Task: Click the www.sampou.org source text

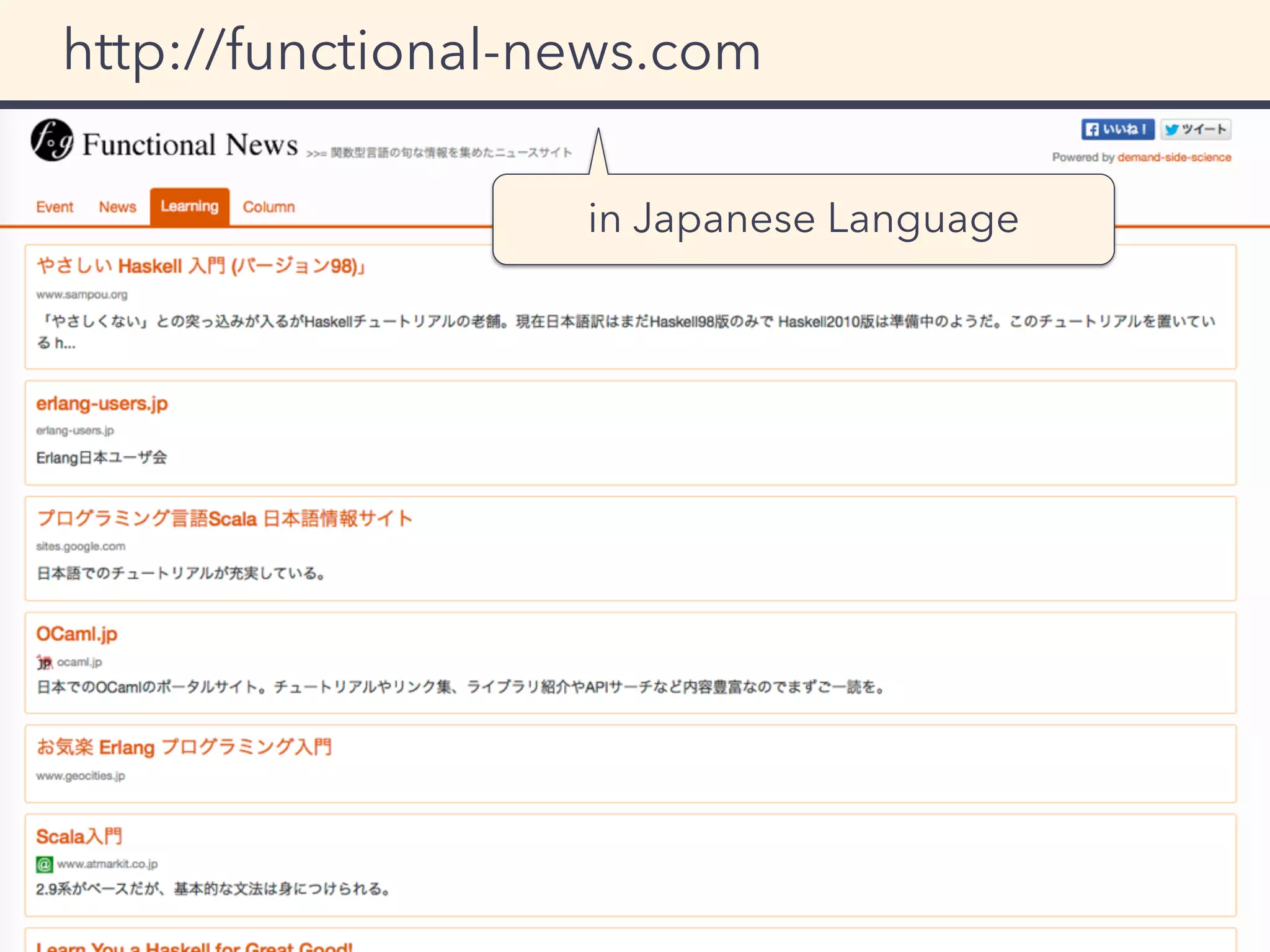Action: [82, 295]
